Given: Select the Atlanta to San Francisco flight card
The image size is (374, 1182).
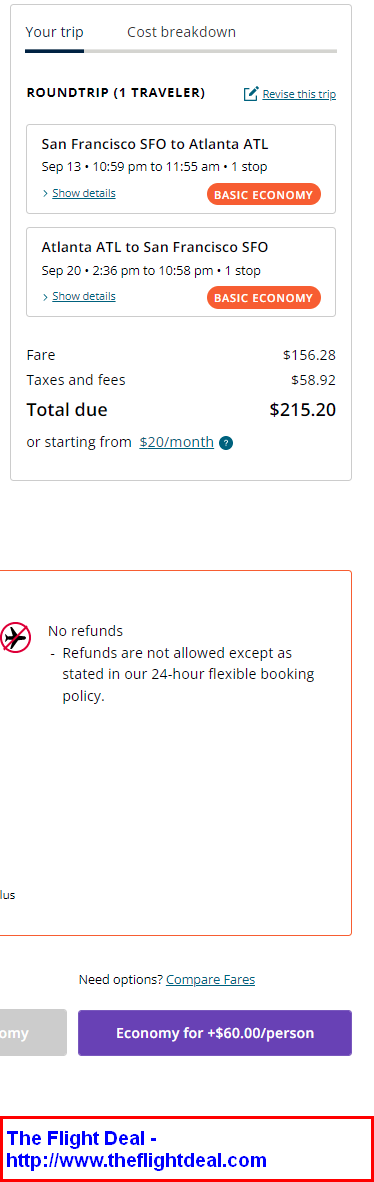Looking at the screenshot, I should pyautogui.click(x=181, y=272).
